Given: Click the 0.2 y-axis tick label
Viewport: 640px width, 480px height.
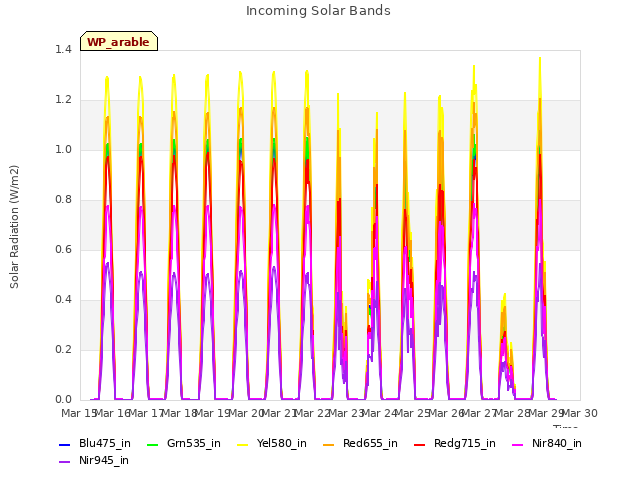Looking at the screenshot, I should [x=63, y=349].
